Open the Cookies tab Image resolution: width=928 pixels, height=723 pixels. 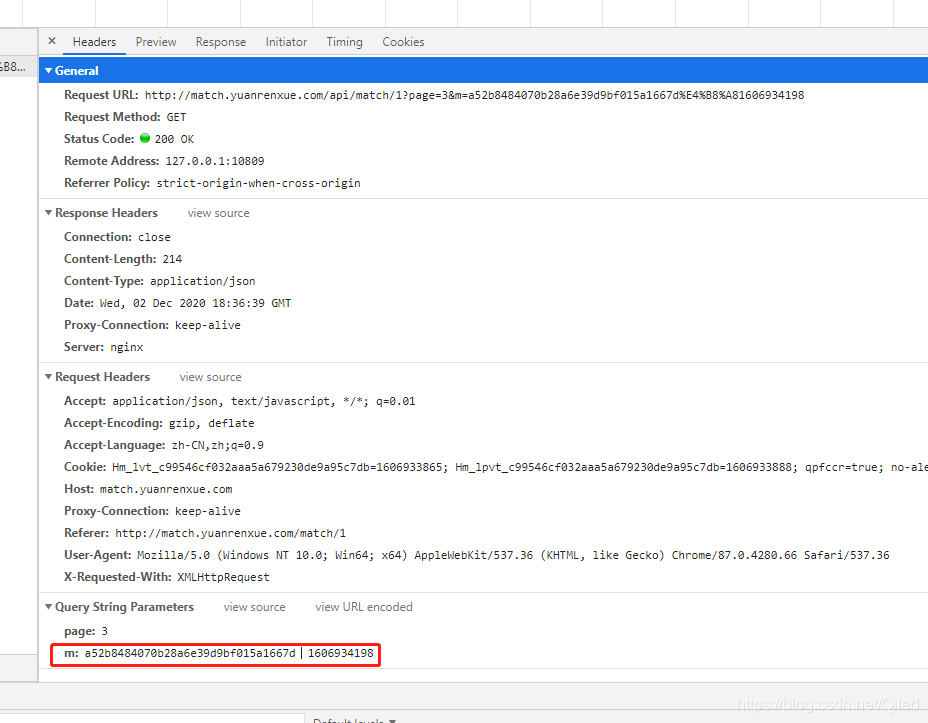pyautogui.click(x=403, y=42)
